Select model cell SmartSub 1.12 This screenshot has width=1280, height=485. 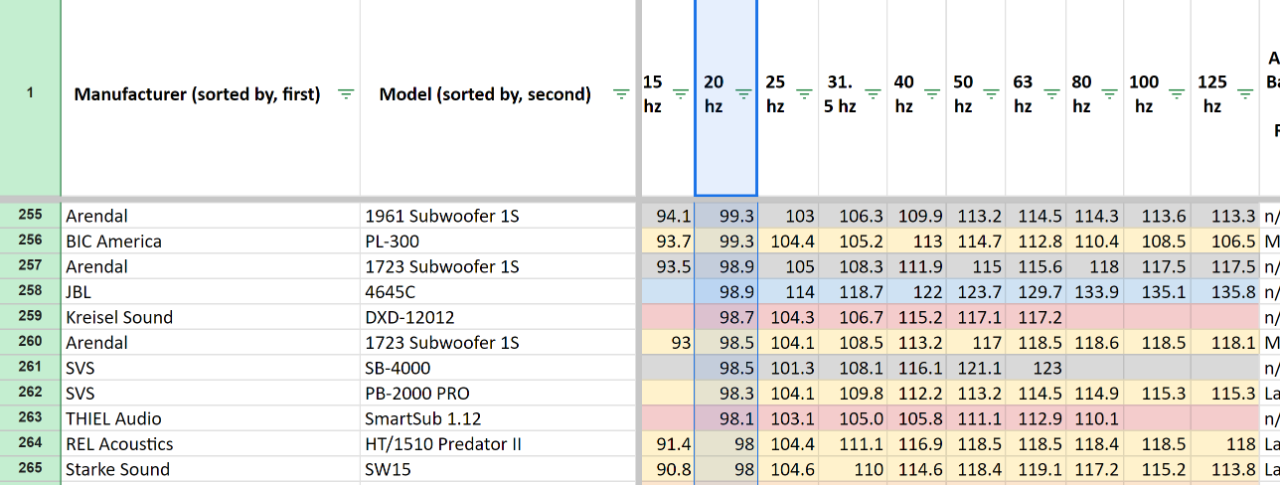coord(498,419)
